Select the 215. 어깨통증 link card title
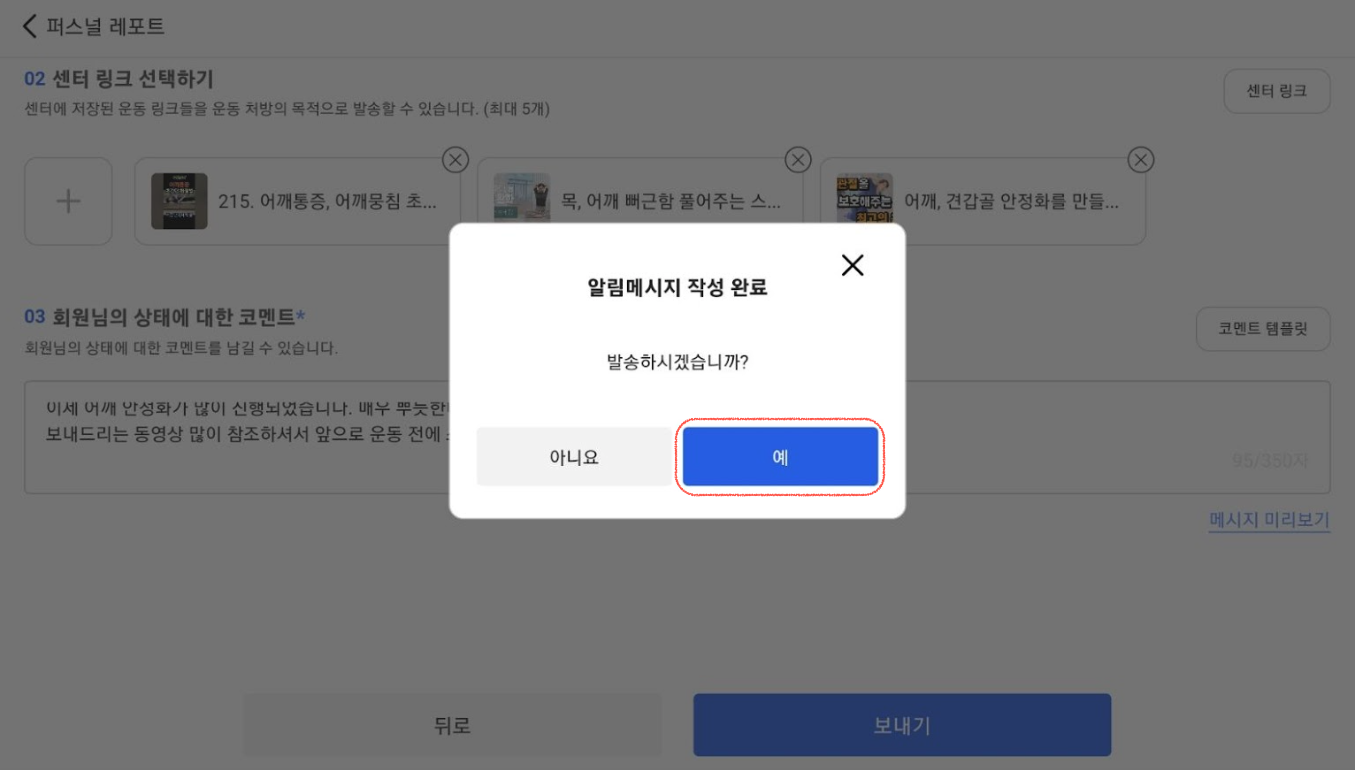 (x=327, y=201)
